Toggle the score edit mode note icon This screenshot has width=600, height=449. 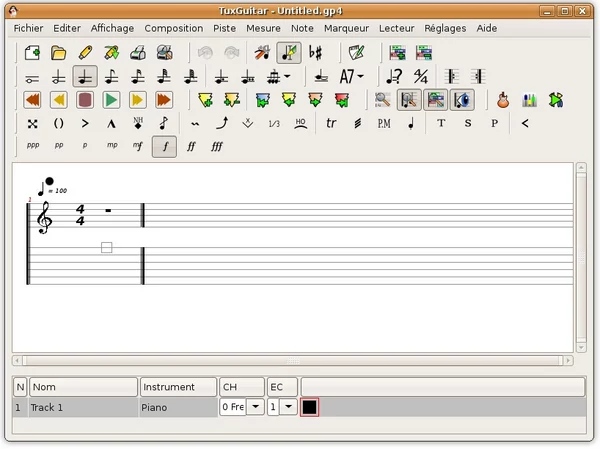[289, 53]
